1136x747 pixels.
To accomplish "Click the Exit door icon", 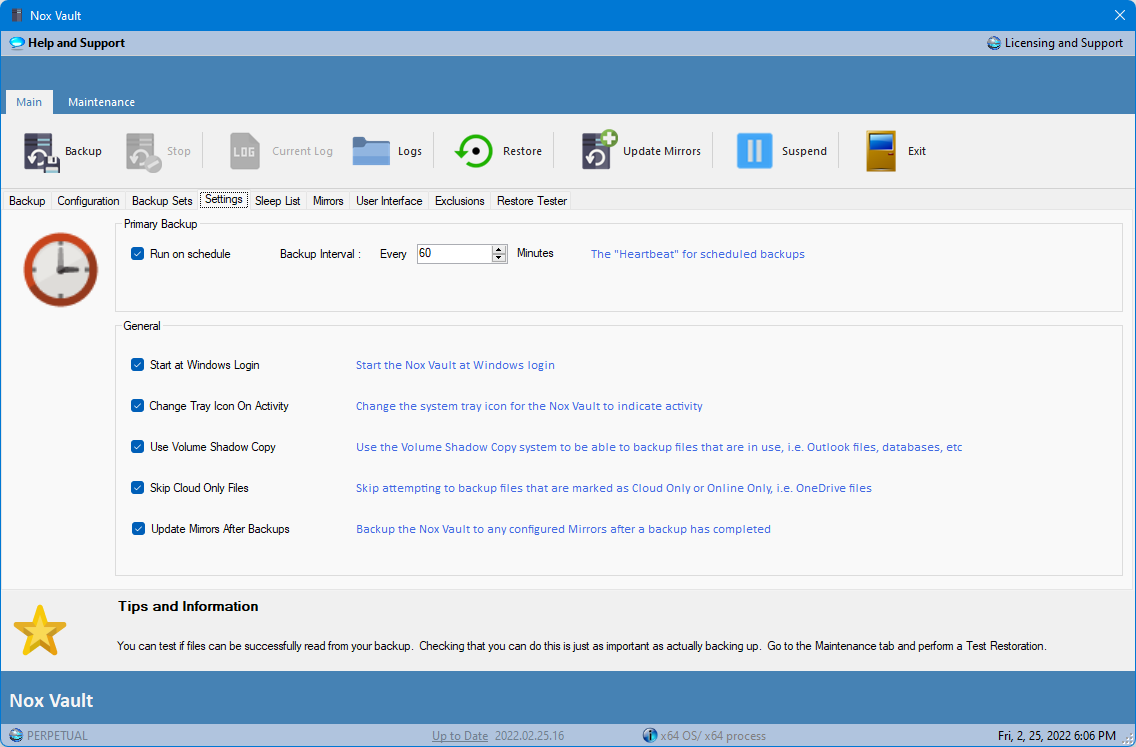I will [881, 151].
